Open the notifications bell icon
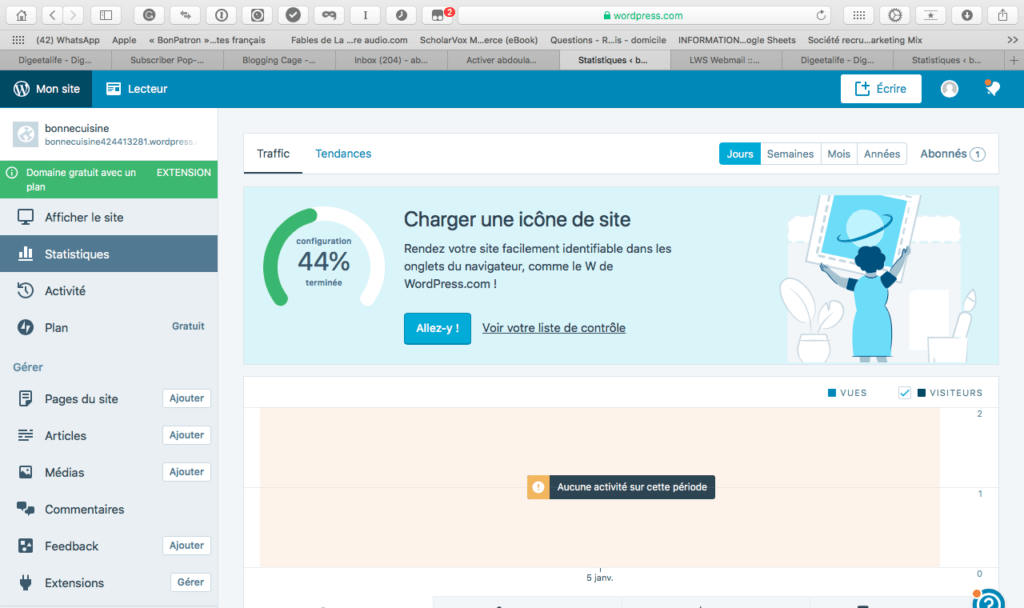1024x608 pixels. (993, 88)
